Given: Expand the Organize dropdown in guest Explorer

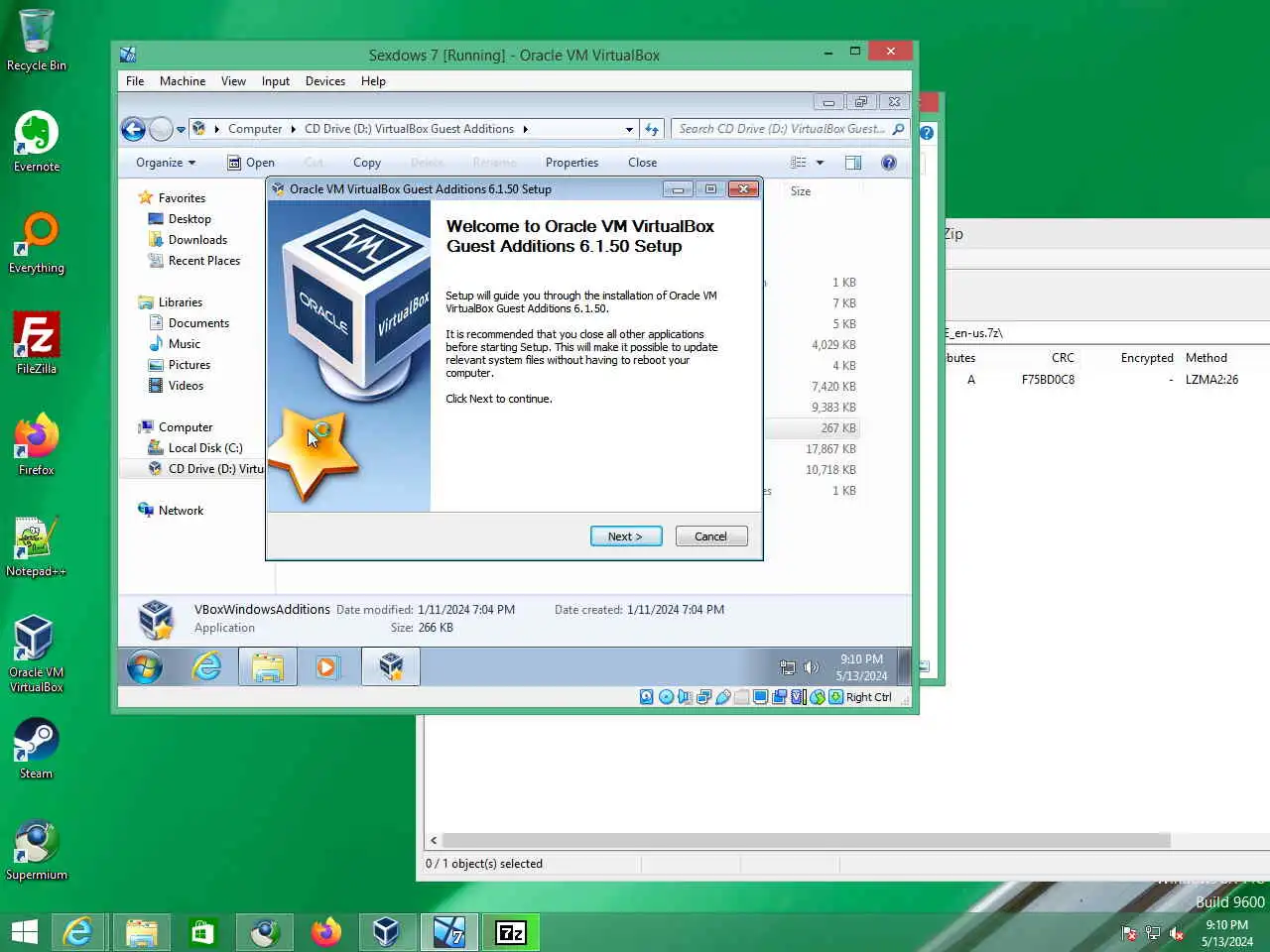Looking at the screenshot, I should point(166,163).
